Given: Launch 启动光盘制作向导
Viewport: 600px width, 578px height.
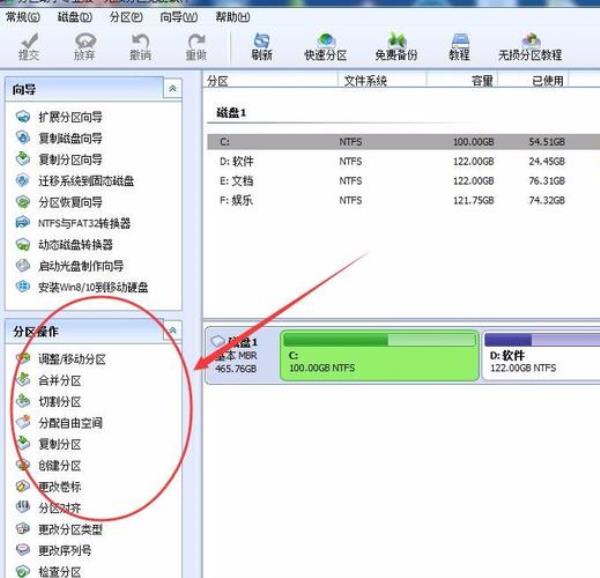Looking at the screenshot, I should (x=70, y=266).
